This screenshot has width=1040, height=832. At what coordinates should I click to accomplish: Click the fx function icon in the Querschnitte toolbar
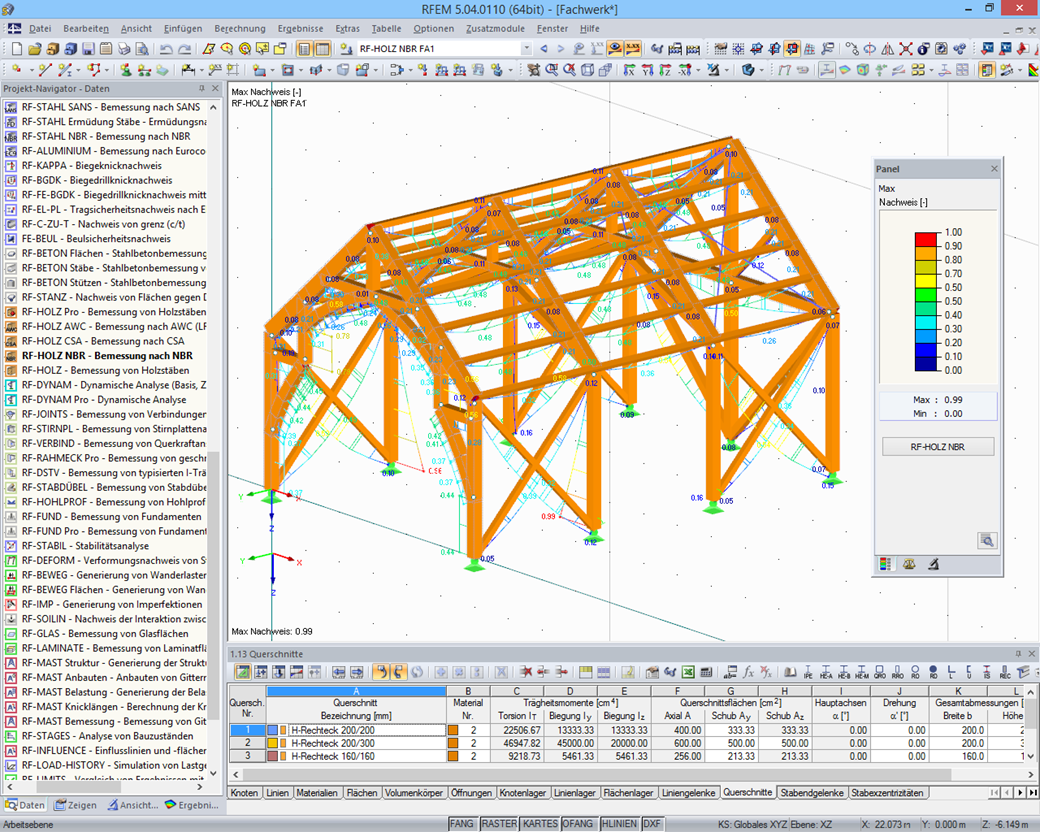(x=747, y=672)
